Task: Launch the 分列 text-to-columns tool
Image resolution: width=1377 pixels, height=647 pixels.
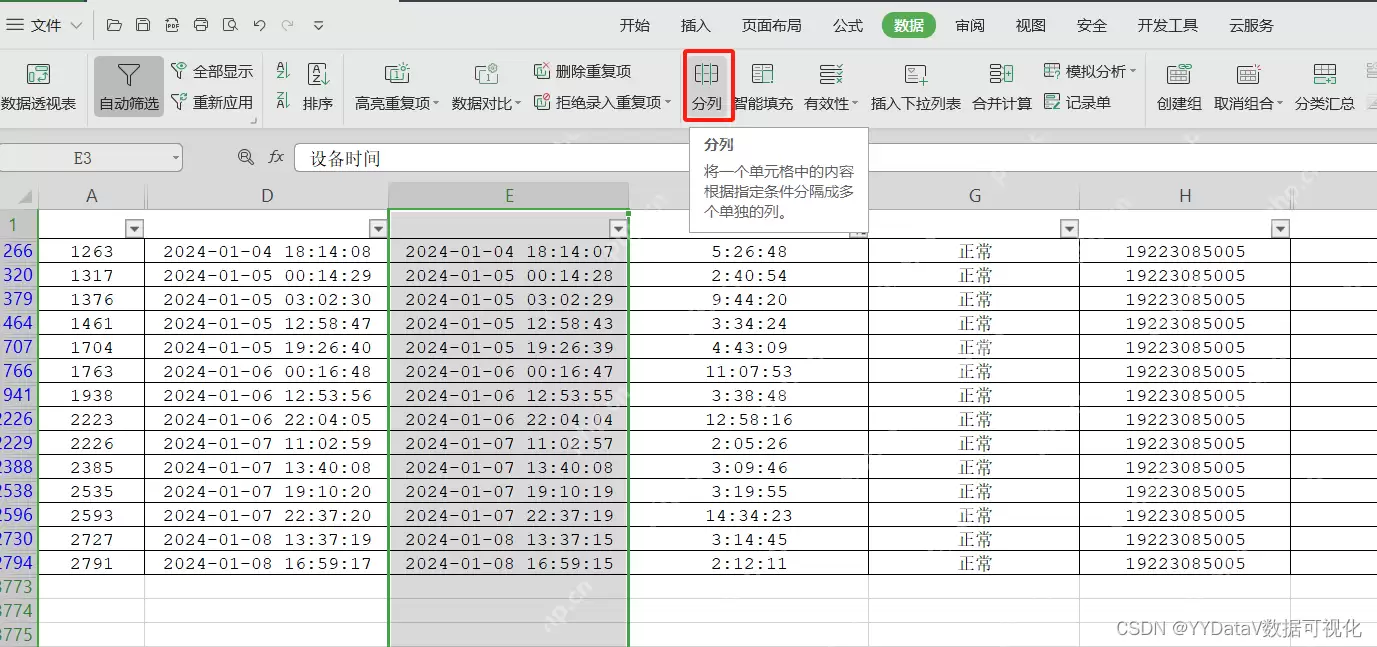Action: (707, 87)
